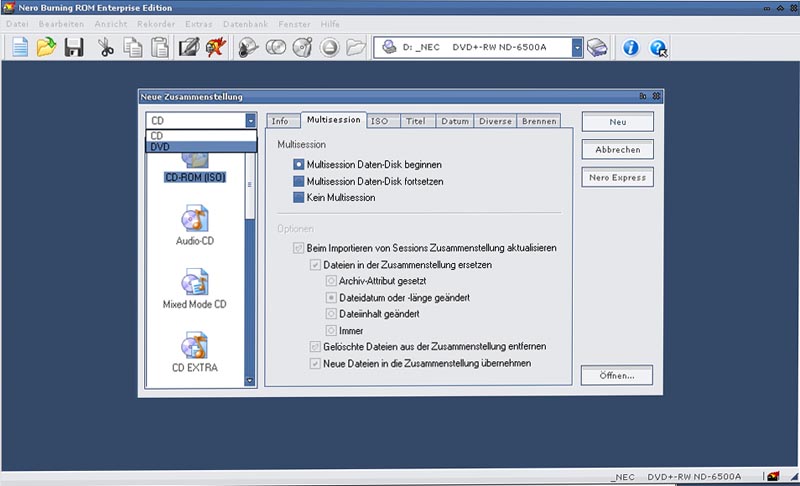Image resolution: width=800 pixels, height=486 pixels.
Task: Click the Paste clipboard icon
Action: pos(160,47)
